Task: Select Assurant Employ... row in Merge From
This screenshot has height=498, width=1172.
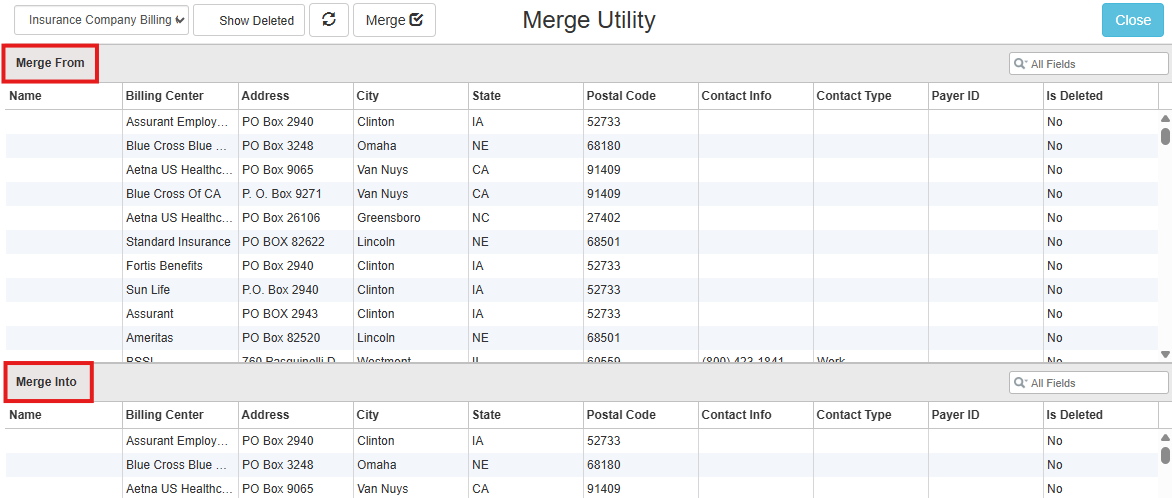Action: 582,122
